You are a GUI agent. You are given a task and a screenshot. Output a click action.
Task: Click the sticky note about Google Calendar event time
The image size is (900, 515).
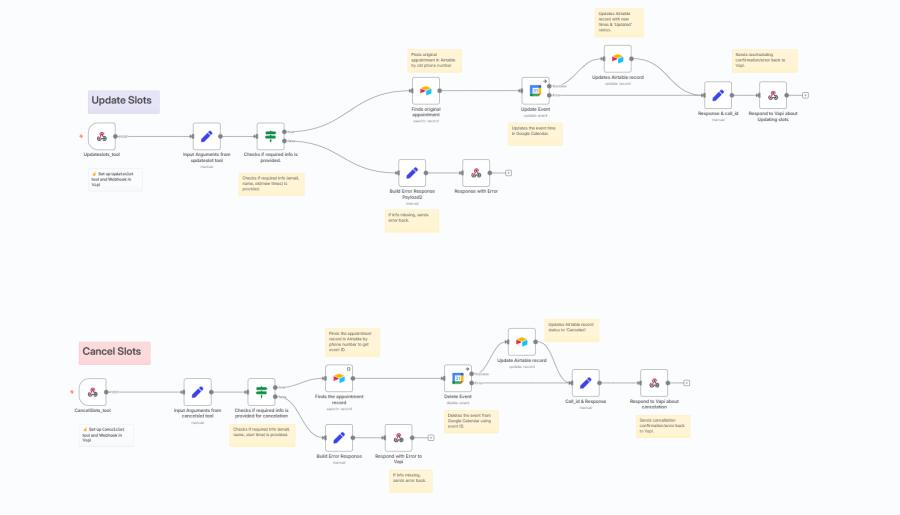coord(536,134)
